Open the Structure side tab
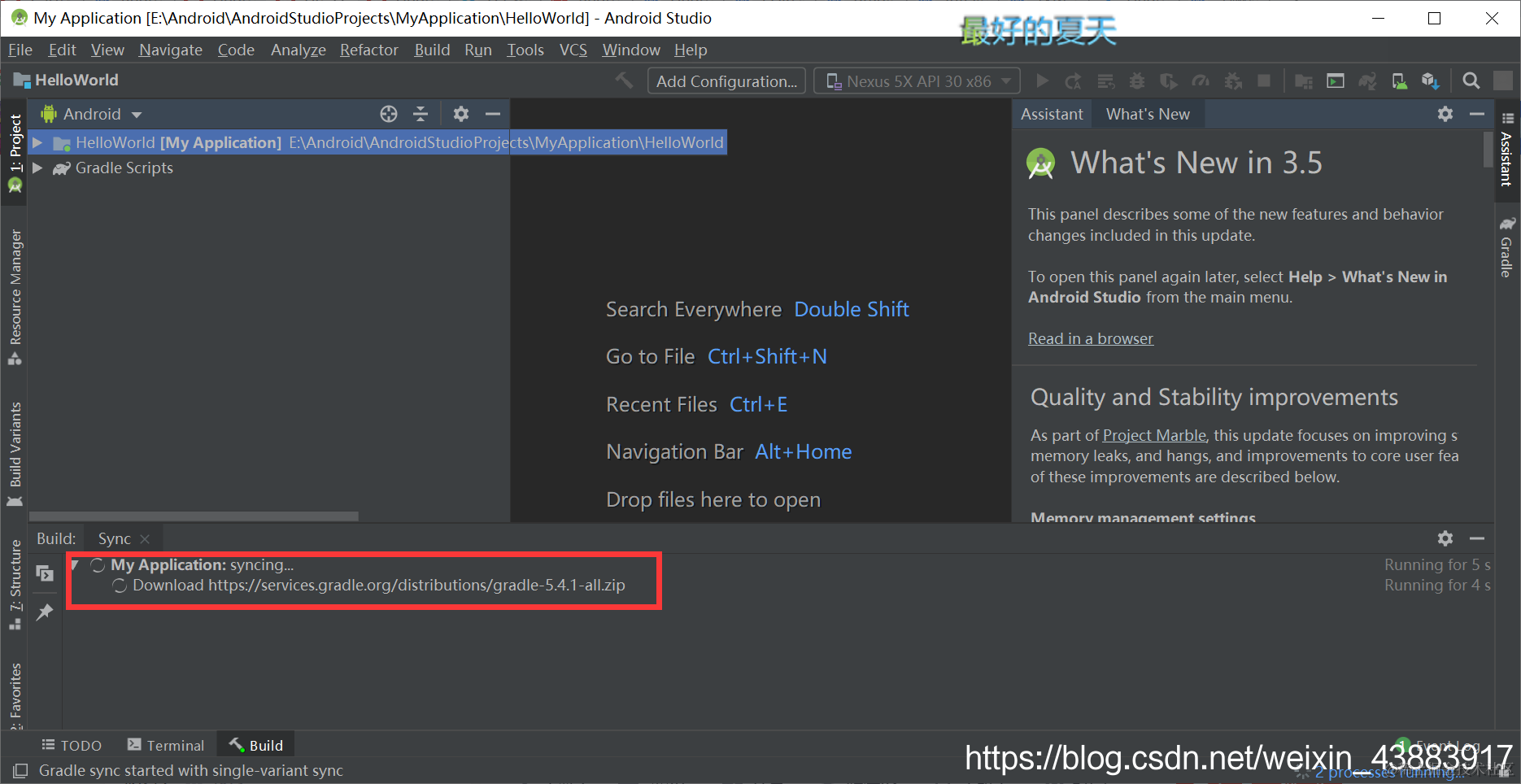 [15, 584]
